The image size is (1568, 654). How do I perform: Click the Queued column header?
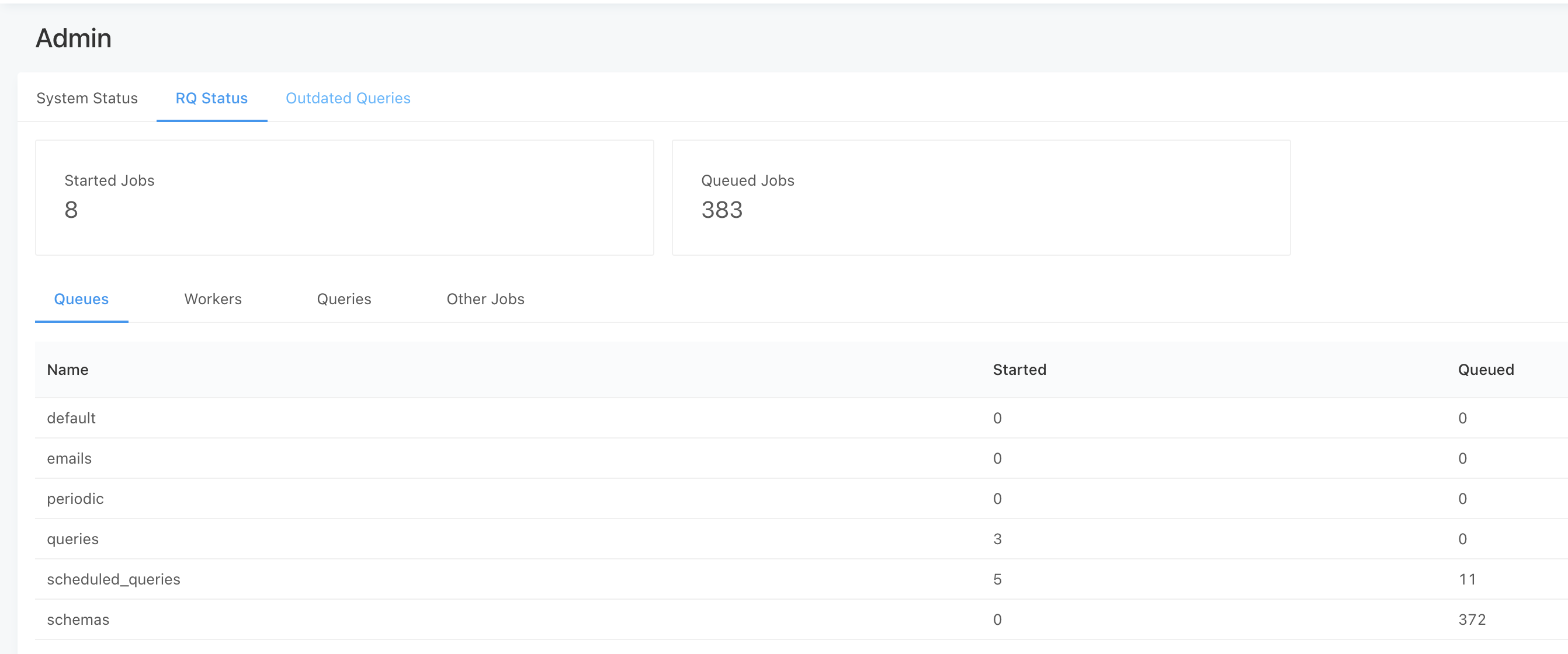[x=1486, y=369]
